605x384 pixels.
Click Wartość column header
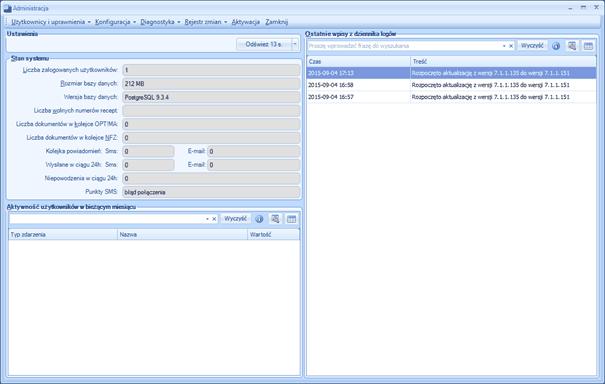[x=274, y=234]
